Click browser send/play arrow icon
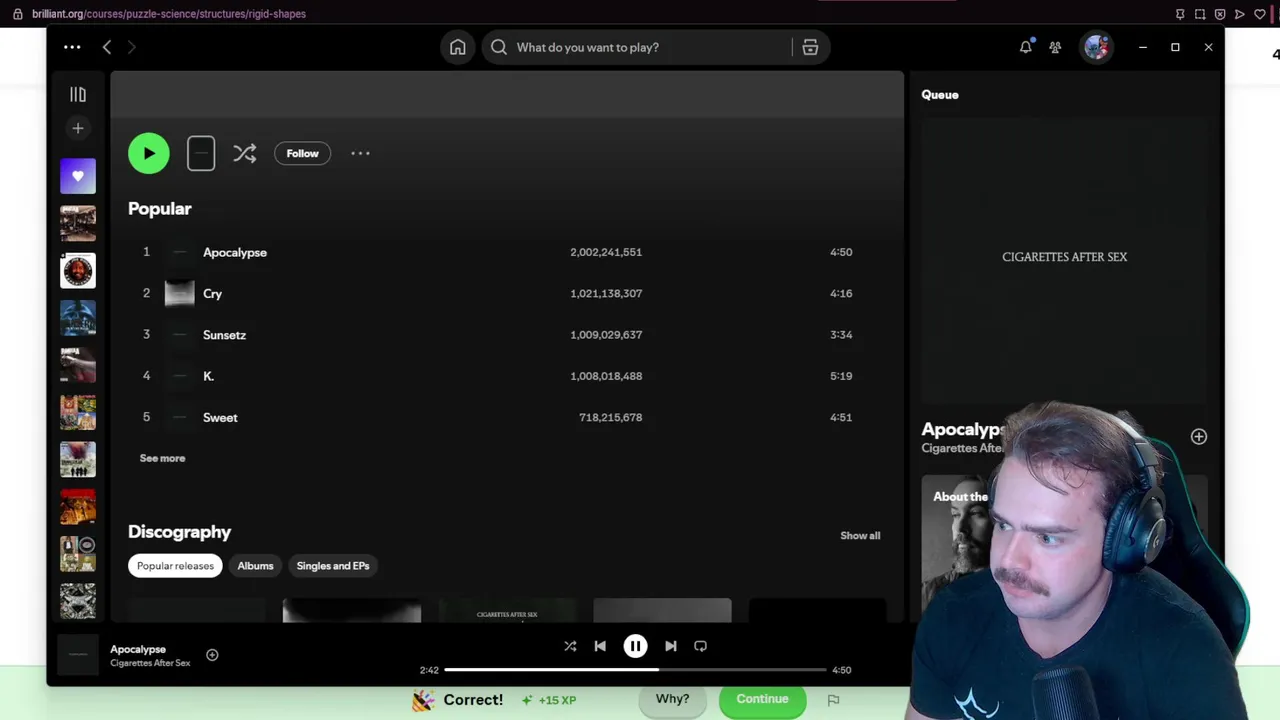The image size is (1280, 720). coord(1240,14)
